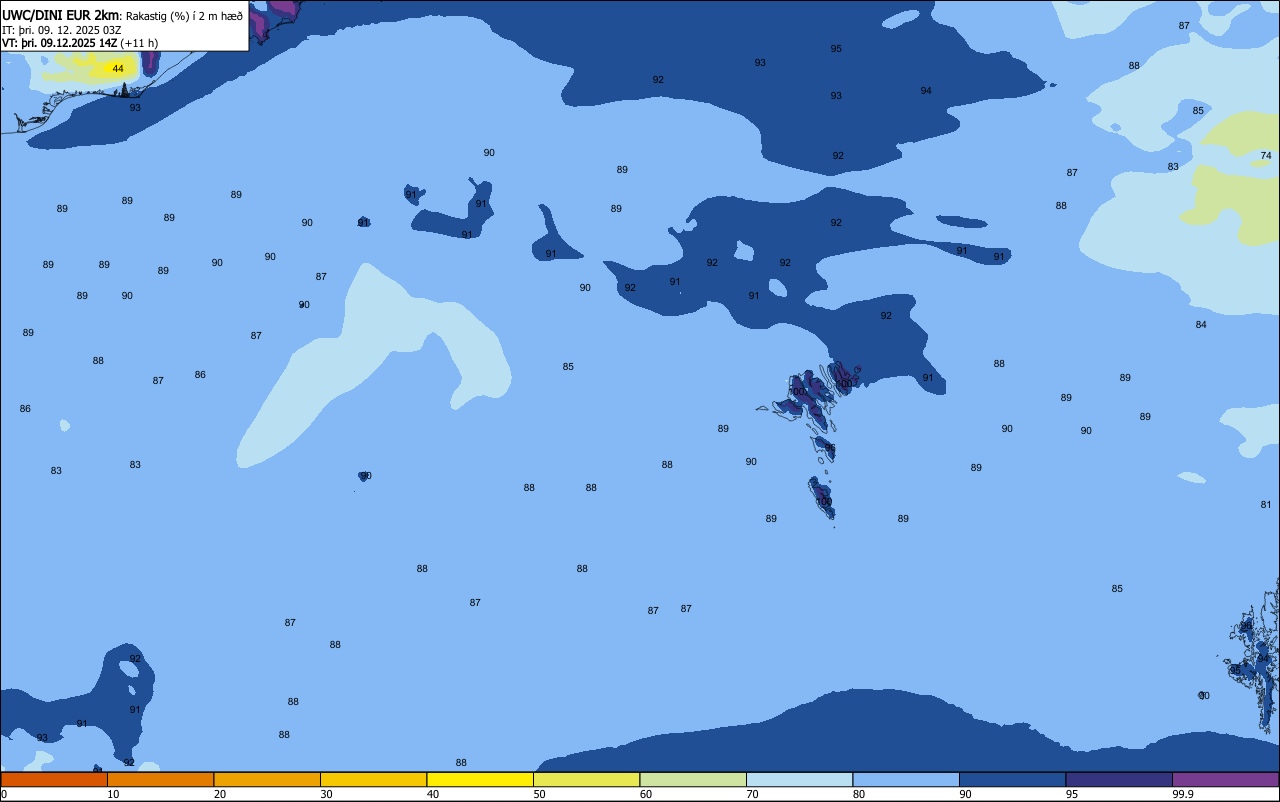Click the legend tick label "20"
The height and width of the screenshot is (802, 1280).
point(220,794)
